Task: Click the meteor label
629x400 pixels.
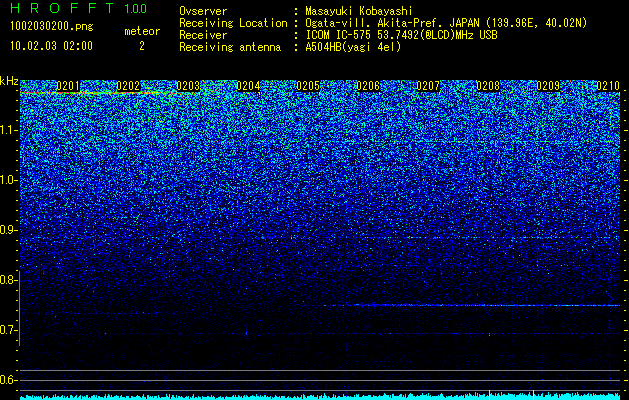Action: (142, 31)
